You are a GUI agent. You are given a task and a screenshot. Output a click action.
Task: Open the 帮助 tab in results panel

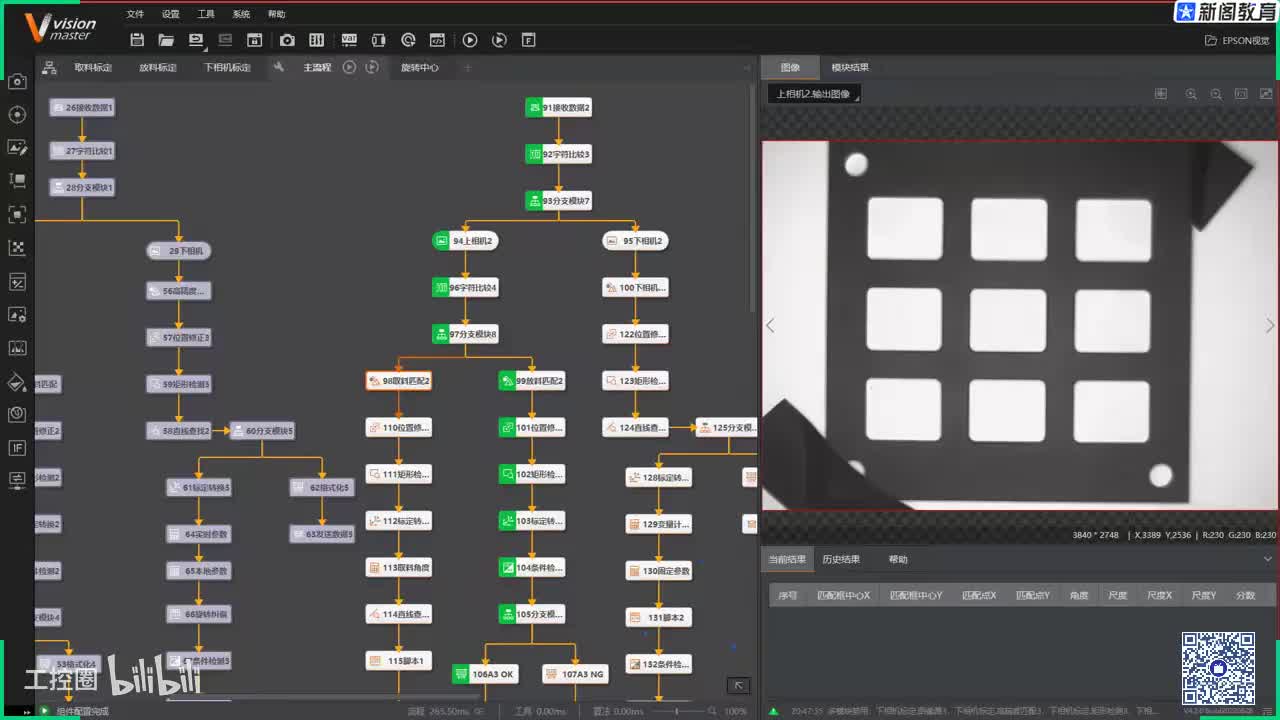(898, 559)
